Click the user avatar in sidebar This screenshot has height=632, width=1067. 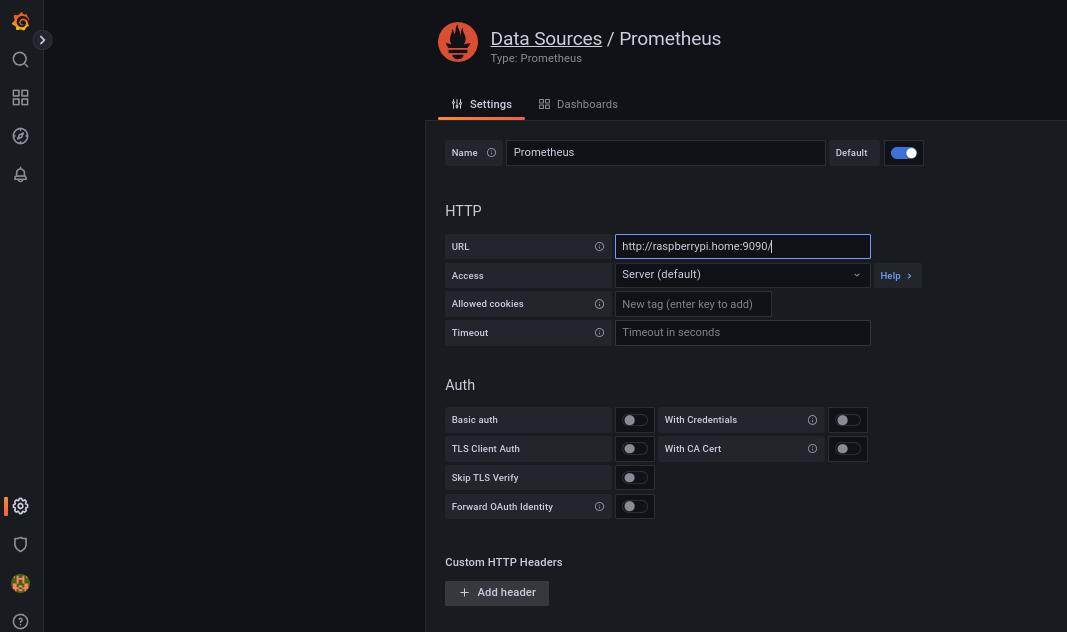pos(20,583)
